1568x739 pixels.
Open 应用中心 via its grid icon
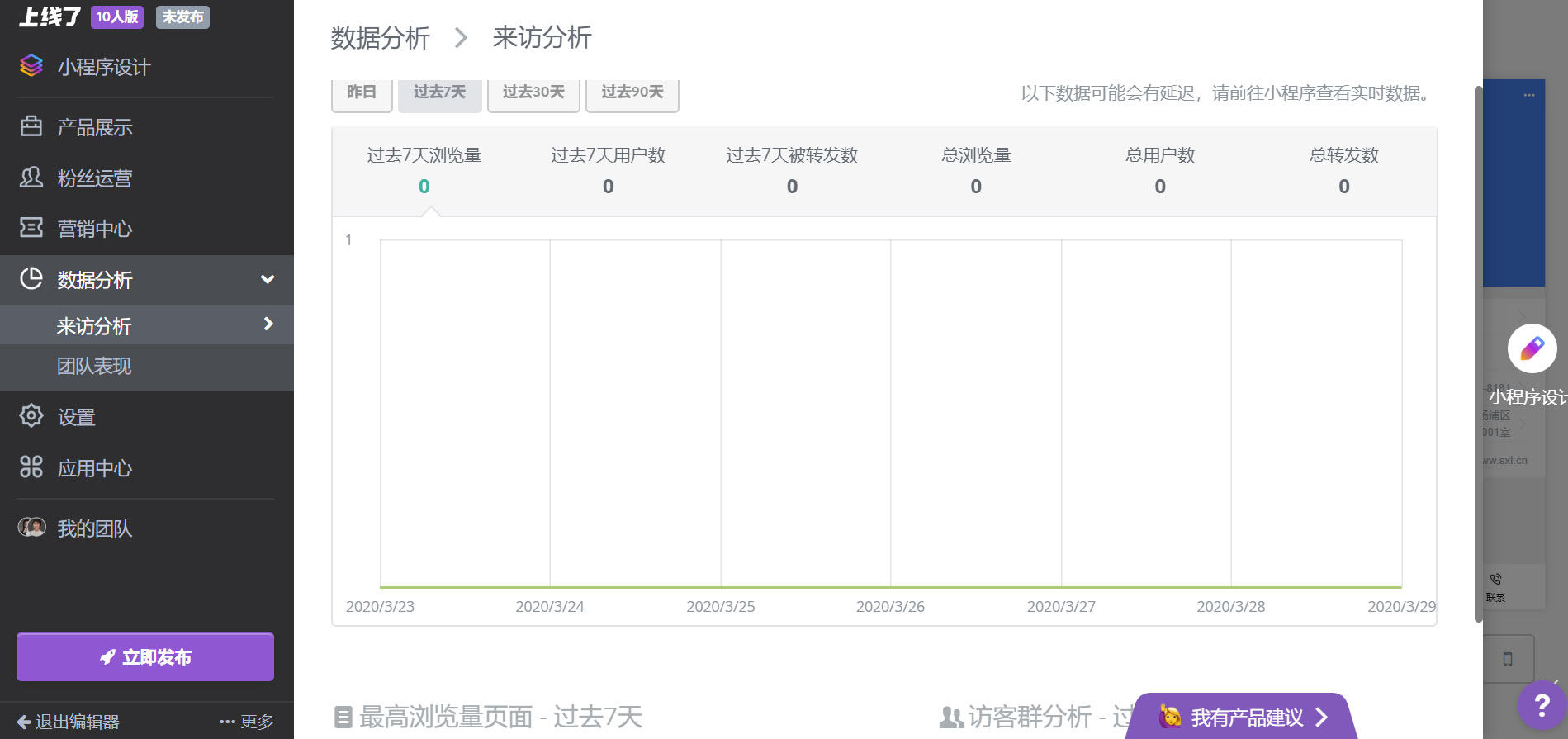[31, 467]
